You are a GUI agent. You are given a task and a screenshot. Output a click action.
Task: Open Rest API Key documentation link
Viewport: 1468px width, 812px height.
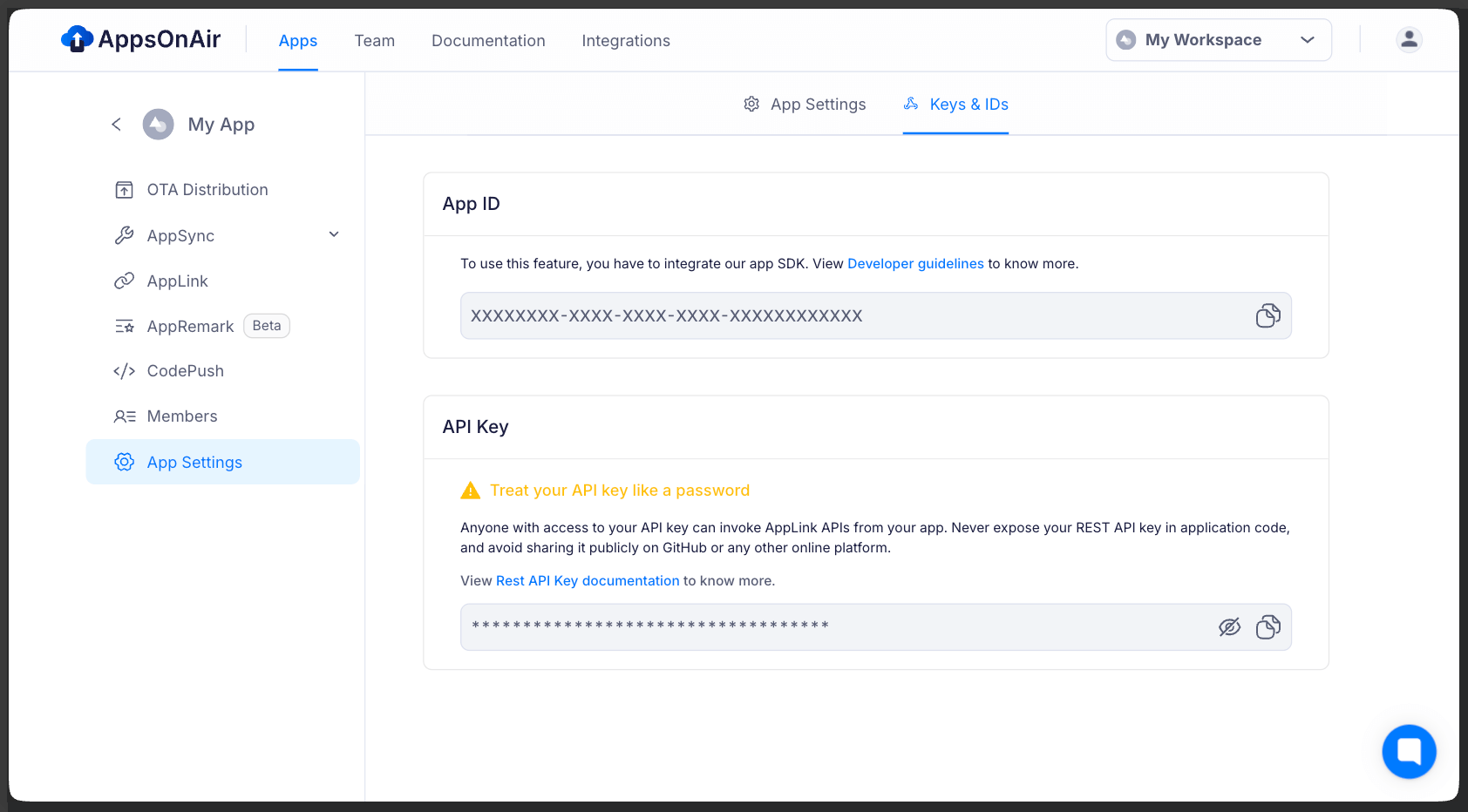[x=587, y=581]
